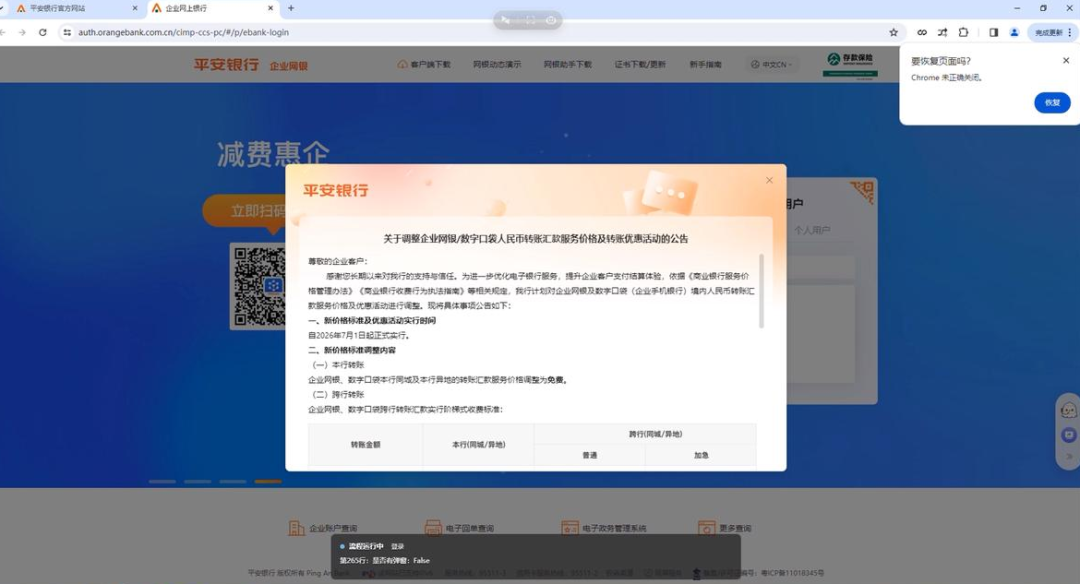Click the announcement dialog's vertical scrollbar
Image resolution: width=1080 pixels, height=584 pixels.
point(761,291)
